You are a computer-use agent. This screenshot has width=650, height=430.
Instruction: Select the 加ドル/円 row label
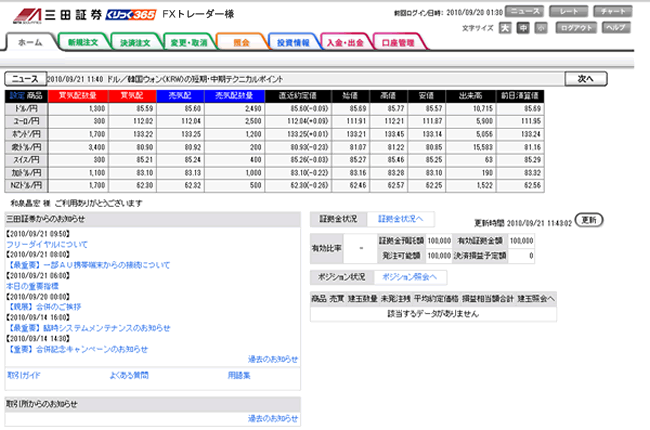26,172
